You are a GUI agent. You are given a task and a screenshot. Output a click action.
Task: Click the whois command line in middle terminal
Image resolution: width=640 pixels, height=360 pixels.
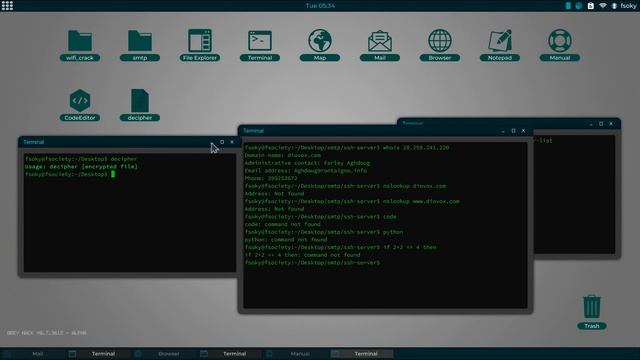pyautogui.click(x=347, y=148)
